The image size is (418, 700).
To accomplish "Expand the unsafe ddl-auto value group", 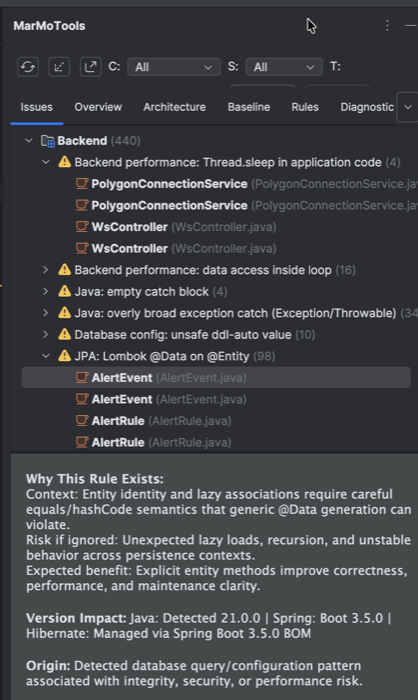I will point(46,334).
